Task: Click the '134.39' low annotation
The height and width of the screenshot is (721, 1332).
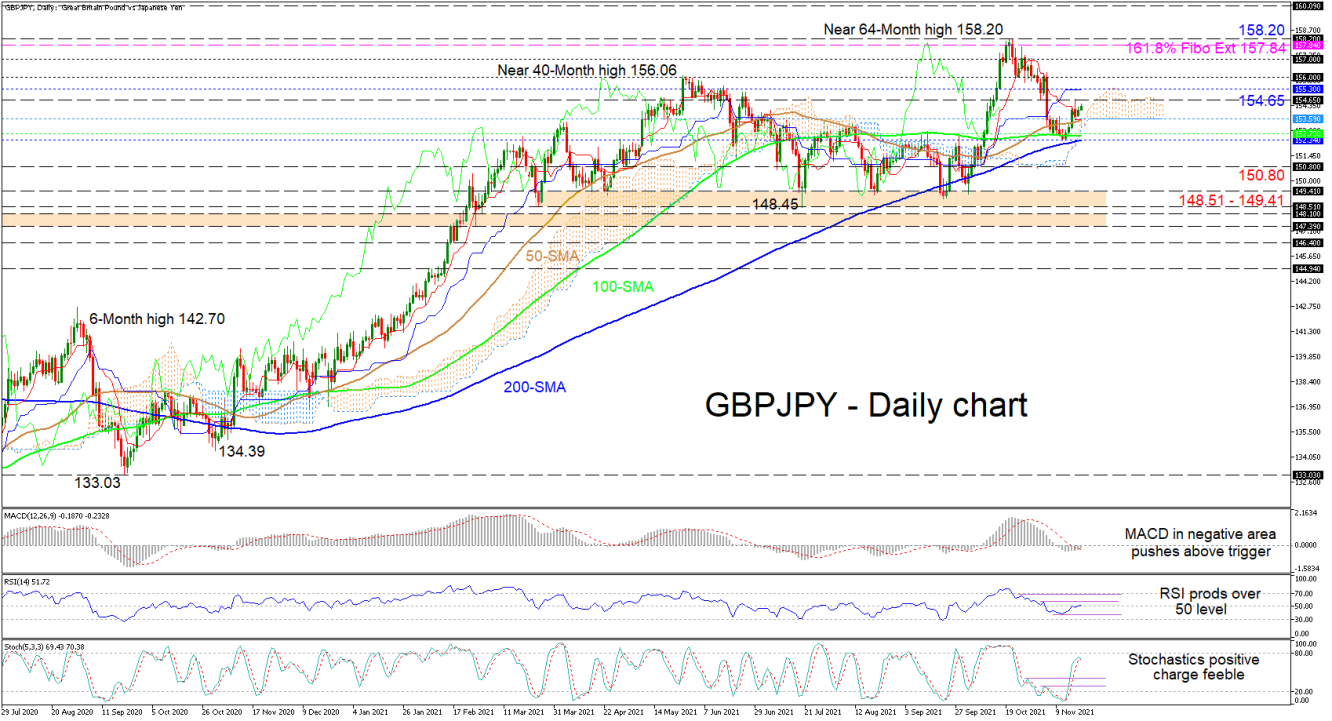Action: pyautogui.click(x=244, y=452)
